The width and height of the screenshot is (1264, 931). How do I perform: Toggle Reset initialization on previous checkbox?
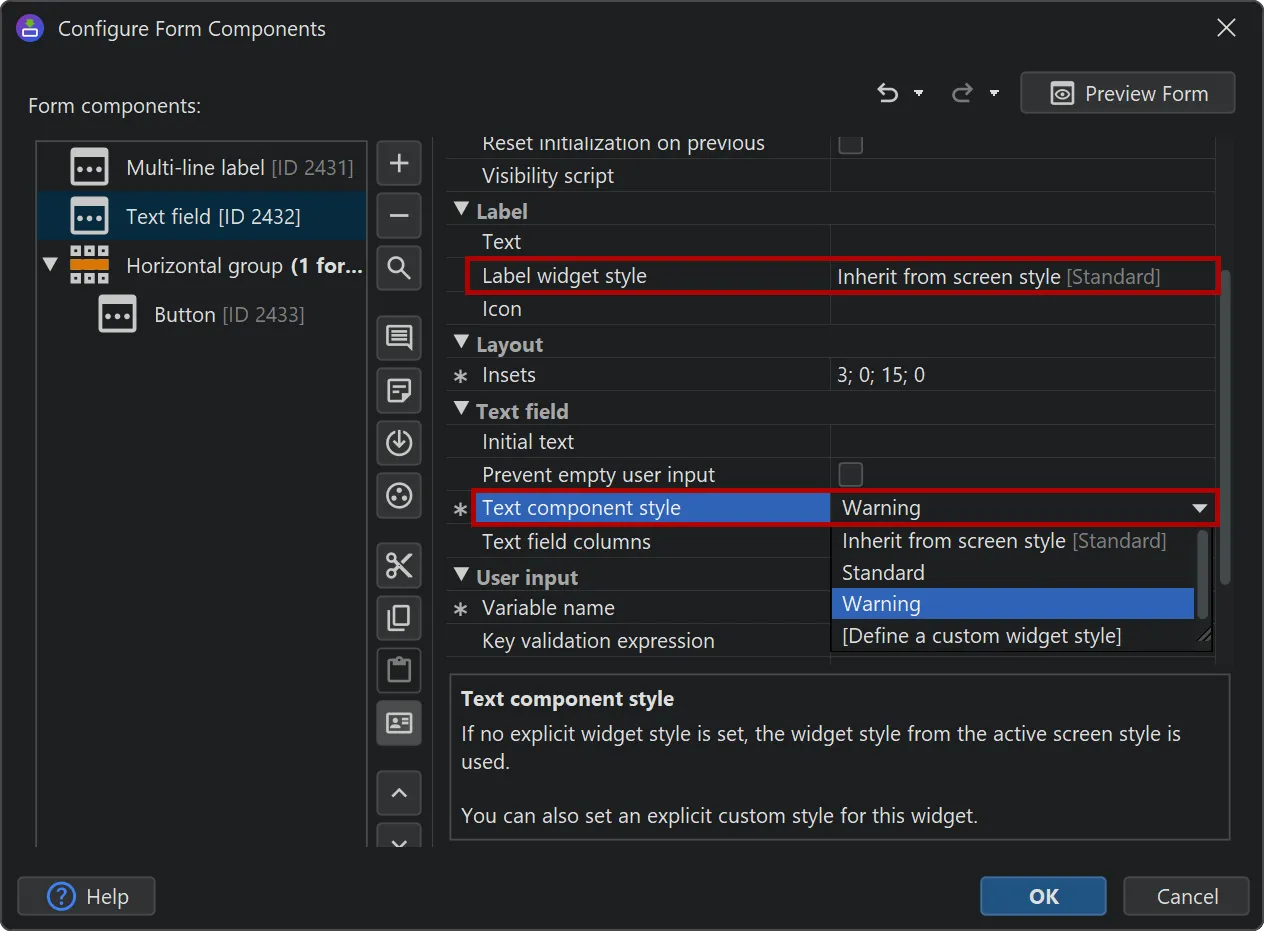point(850,143)
